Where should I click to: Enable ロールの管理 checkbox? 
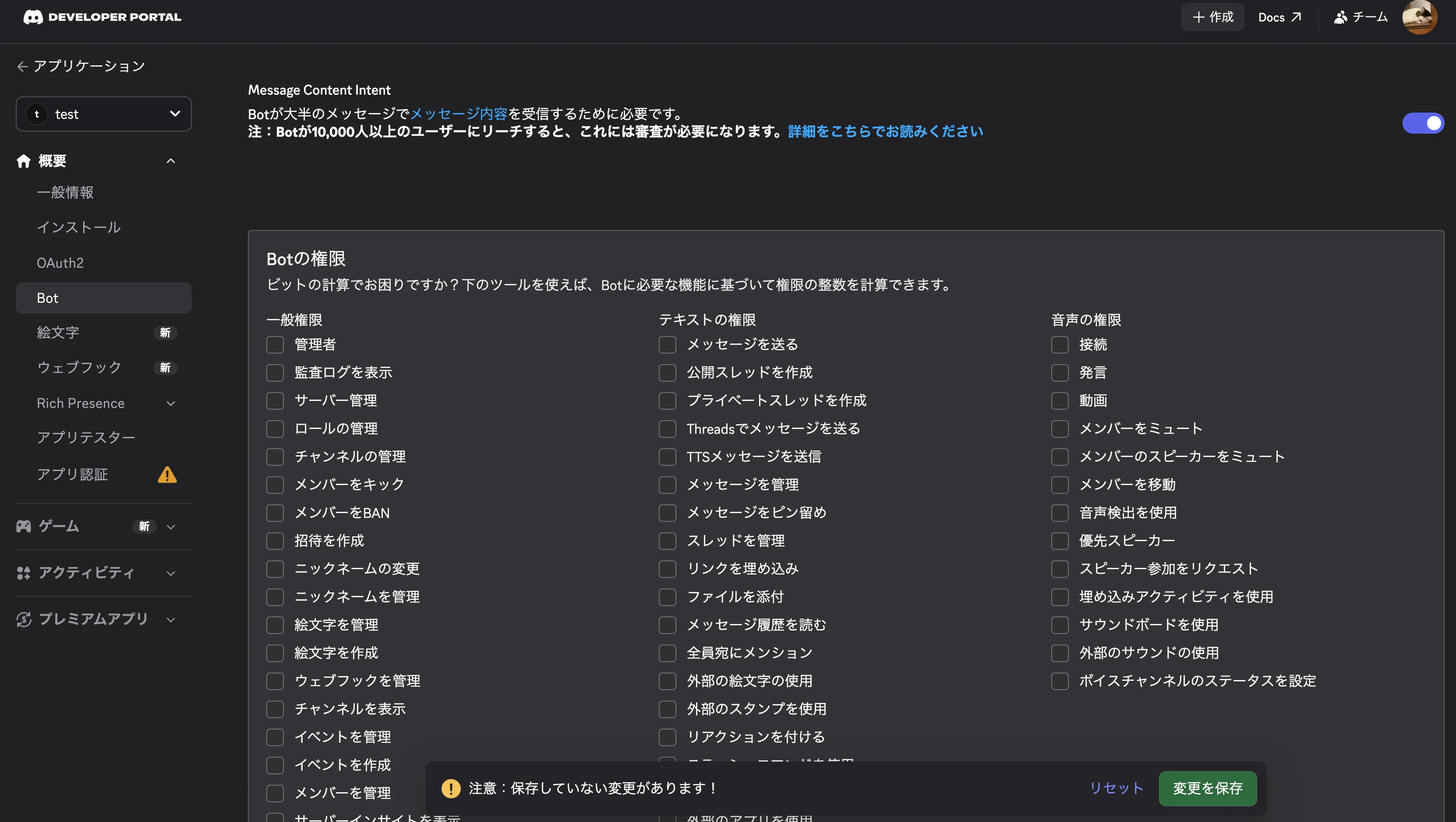click(x=275, y=429)
